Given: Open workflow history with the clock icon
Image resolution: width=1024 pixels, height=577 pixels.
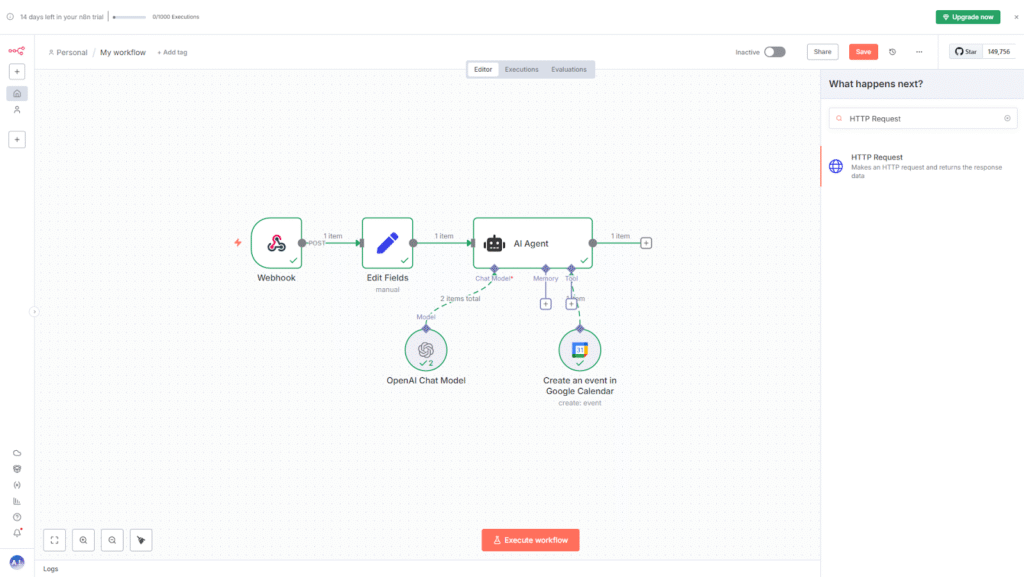Looking at the screenshot, I should pyautogui.click(x=892, y=52).
